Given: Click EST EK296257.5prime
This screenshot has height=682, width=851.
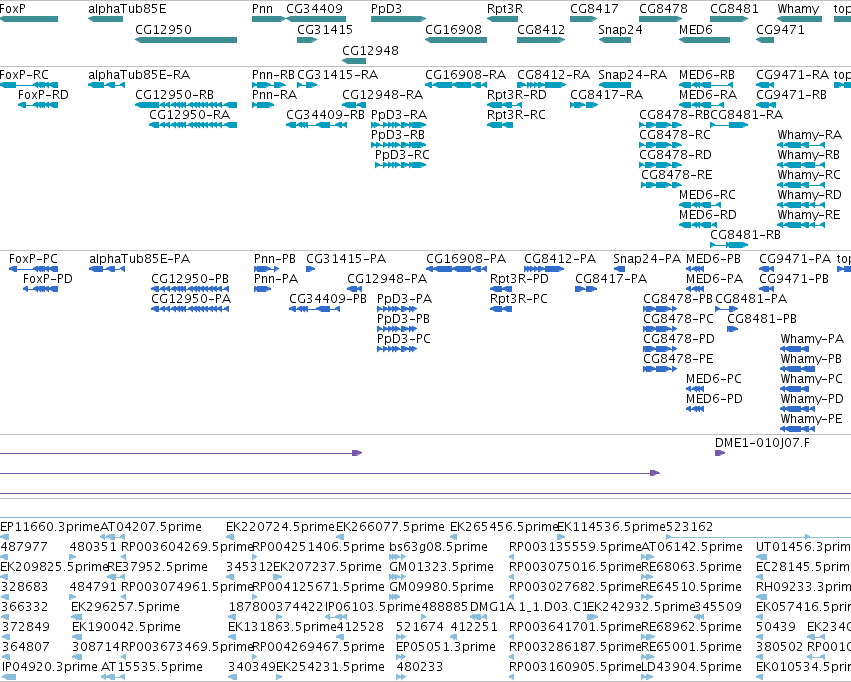Looking at the screenshot, I should click(x=125, y=607).
